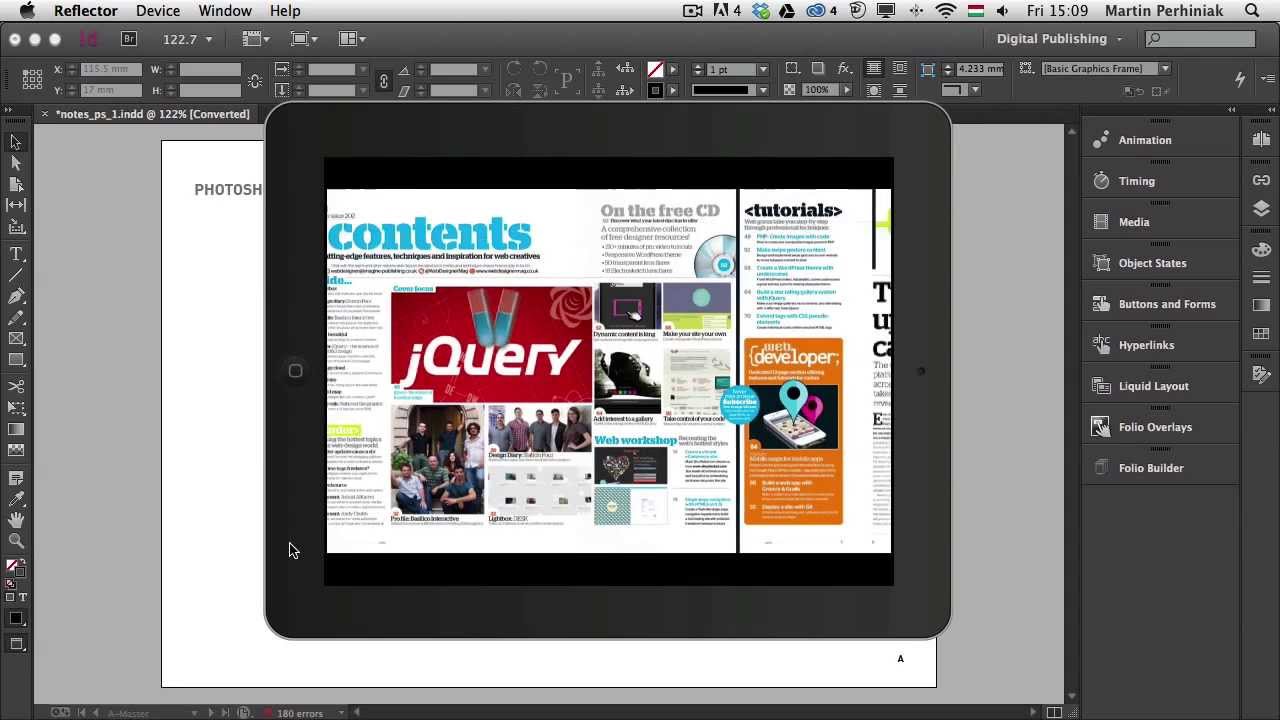This screenshot has height=720, width=1280.
Task: Click the fill color swatch in control bar
Action: [655, 69]
